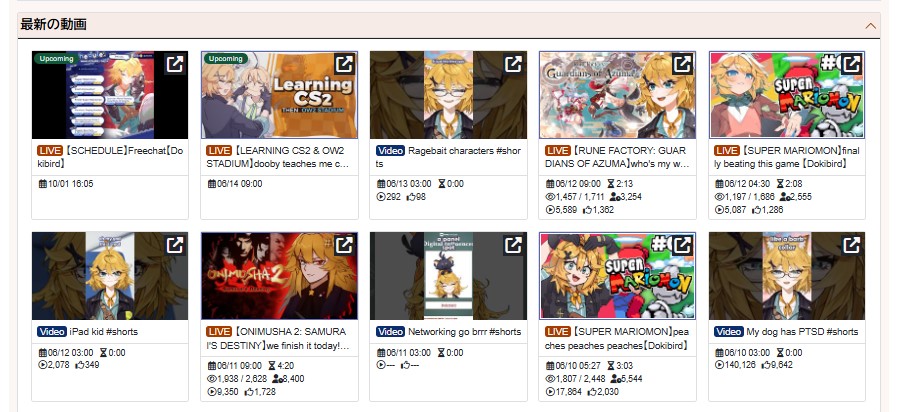Open SUPER MARIOMON peaches peaches title link
This screenshot has width=898, height=412.
617,339
